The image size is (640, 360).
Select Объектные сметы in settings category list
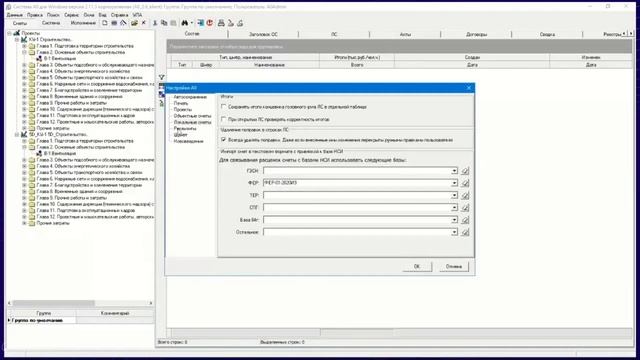192,116
